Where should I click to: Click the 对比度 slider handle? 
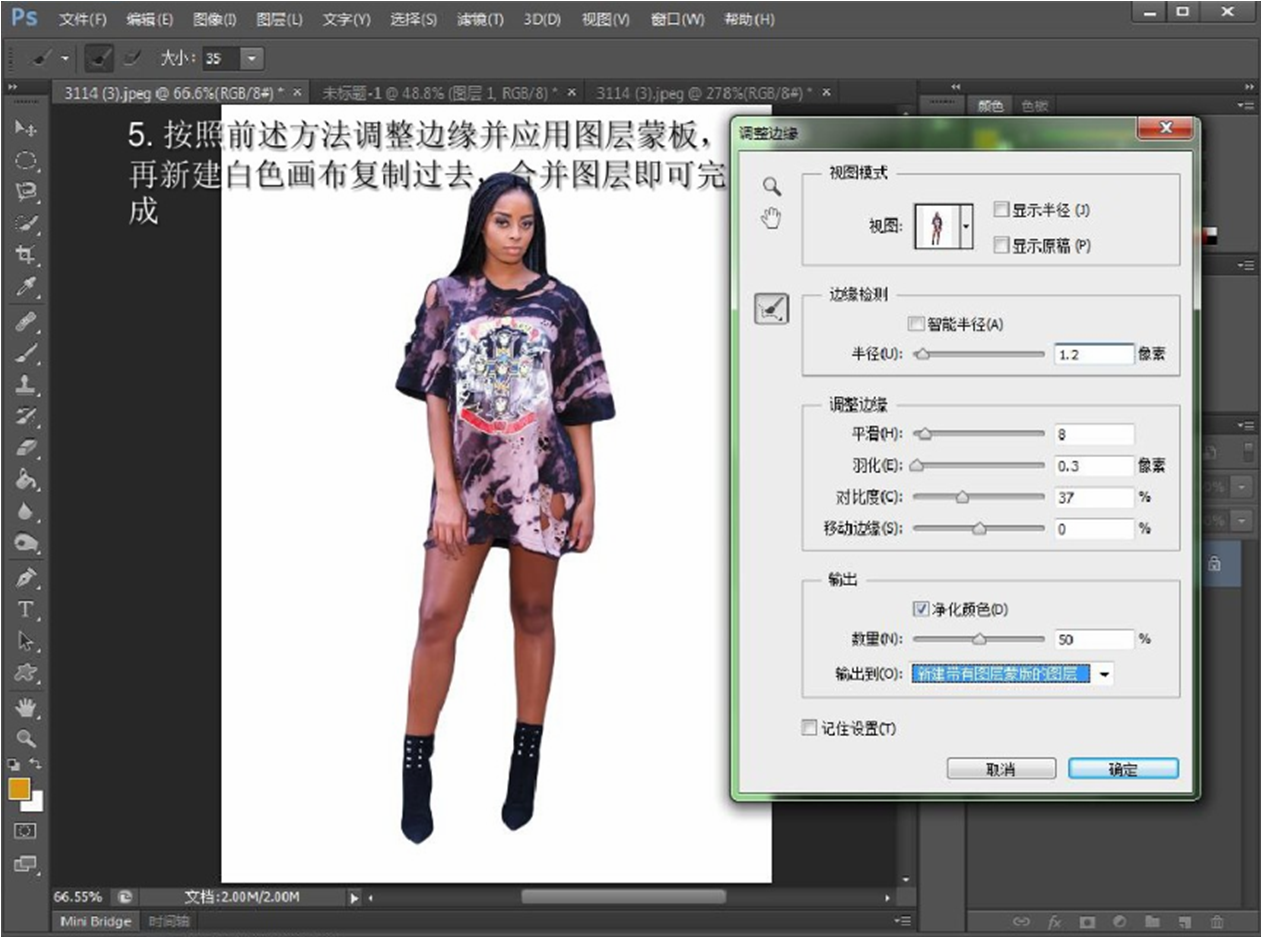[x=962, y=497]
